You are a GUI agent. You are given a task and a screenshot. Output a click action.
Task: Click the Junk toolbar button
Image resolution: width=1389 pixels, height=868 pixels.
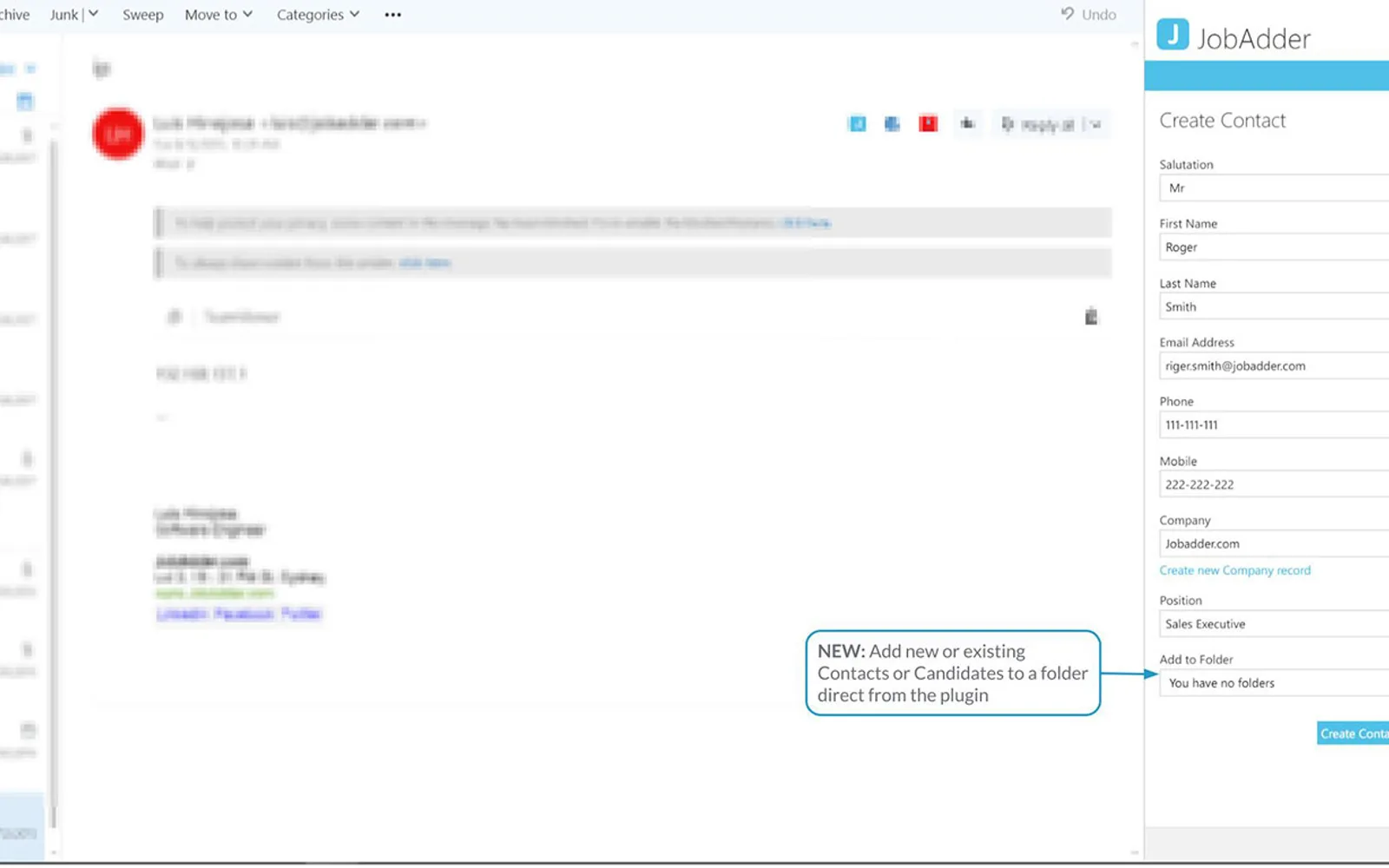[64, 15]
